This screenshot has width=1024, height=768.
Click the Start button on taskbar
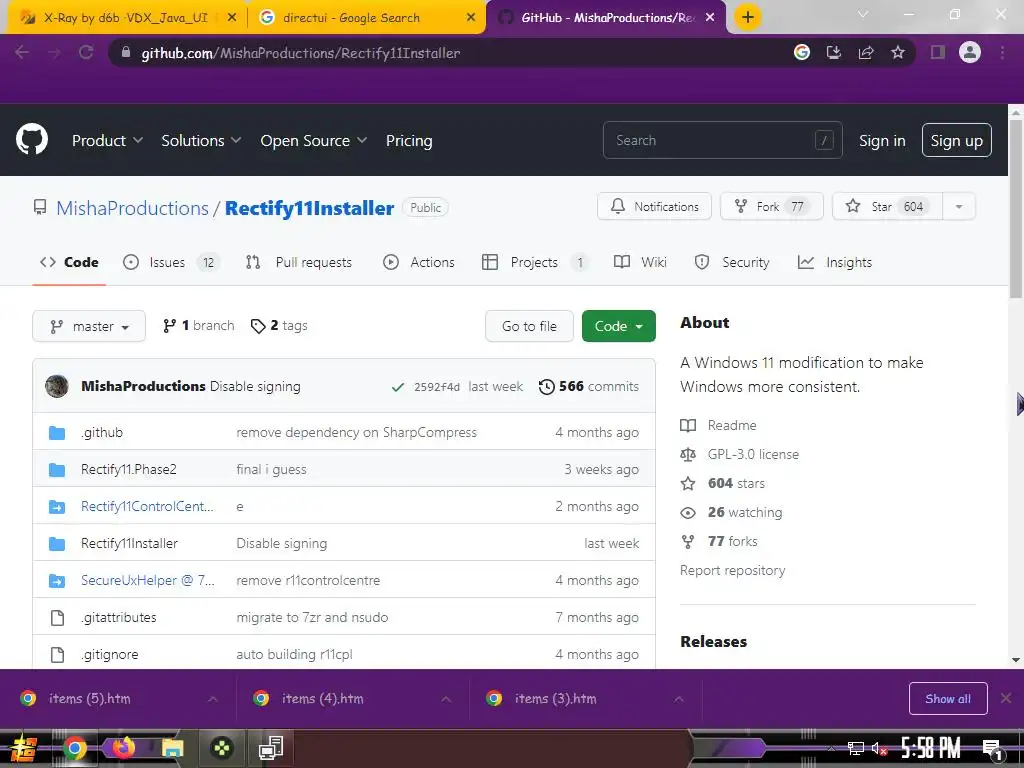coord(24,748)
